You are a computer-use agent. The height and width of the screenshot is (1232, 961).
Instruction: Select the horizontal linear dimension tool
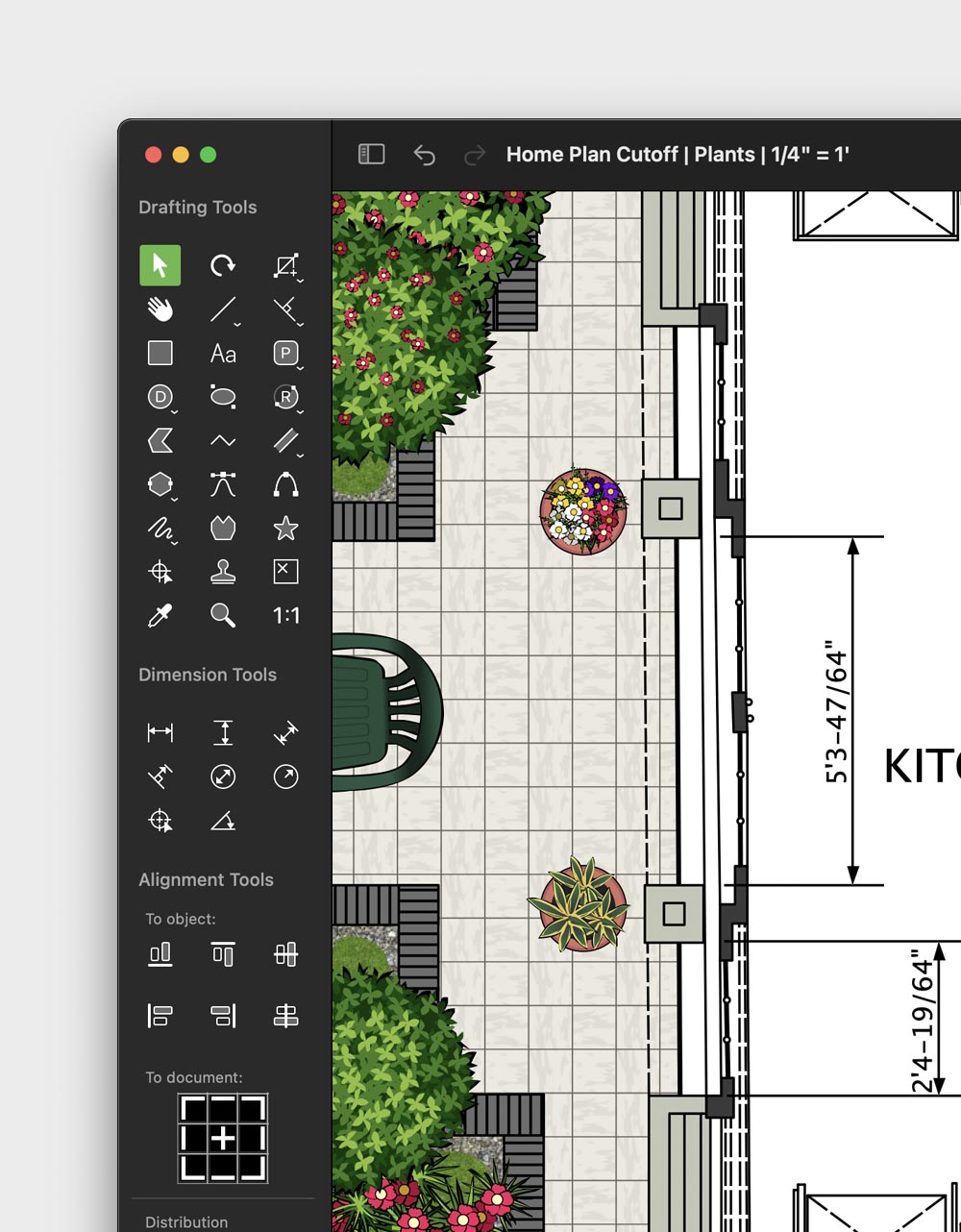click(160, 732)
